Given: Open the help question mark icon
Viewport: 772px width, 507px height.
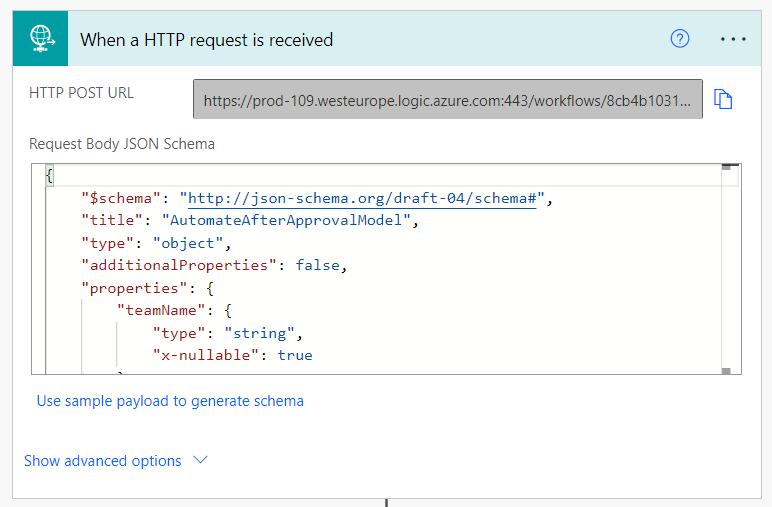Looking at the screenshot, I should pyautogui.click(x=679, y=38).
